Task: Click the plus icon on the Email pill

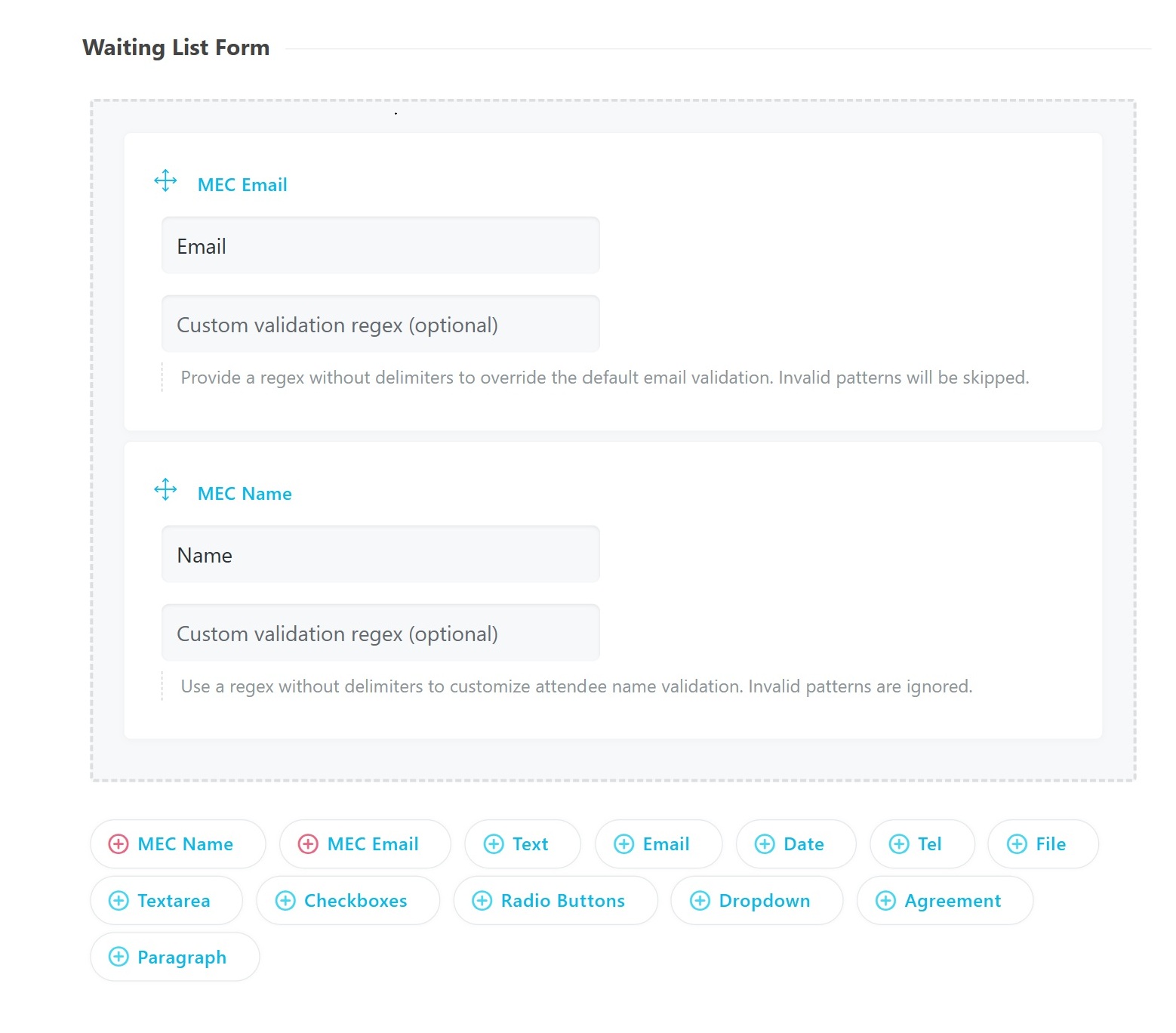Action: tap(624, 844)
